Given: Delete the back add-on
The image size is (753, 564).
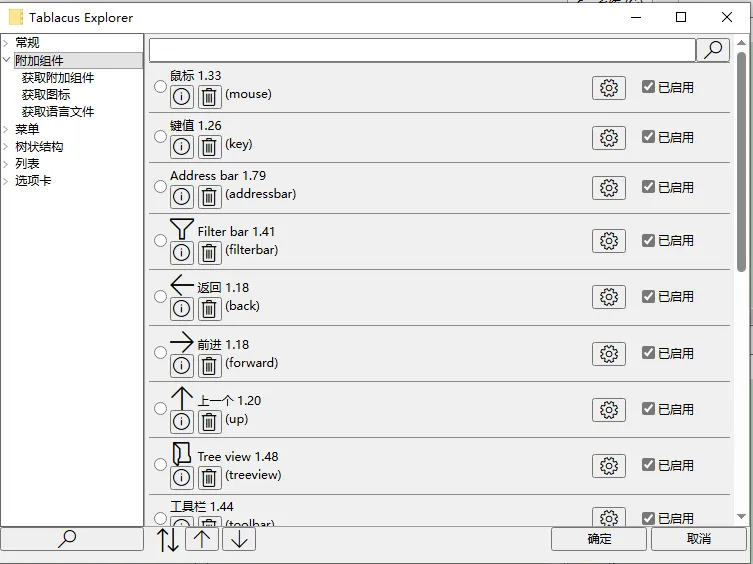Looking at the screenshot, I should (x=209, y=308).
